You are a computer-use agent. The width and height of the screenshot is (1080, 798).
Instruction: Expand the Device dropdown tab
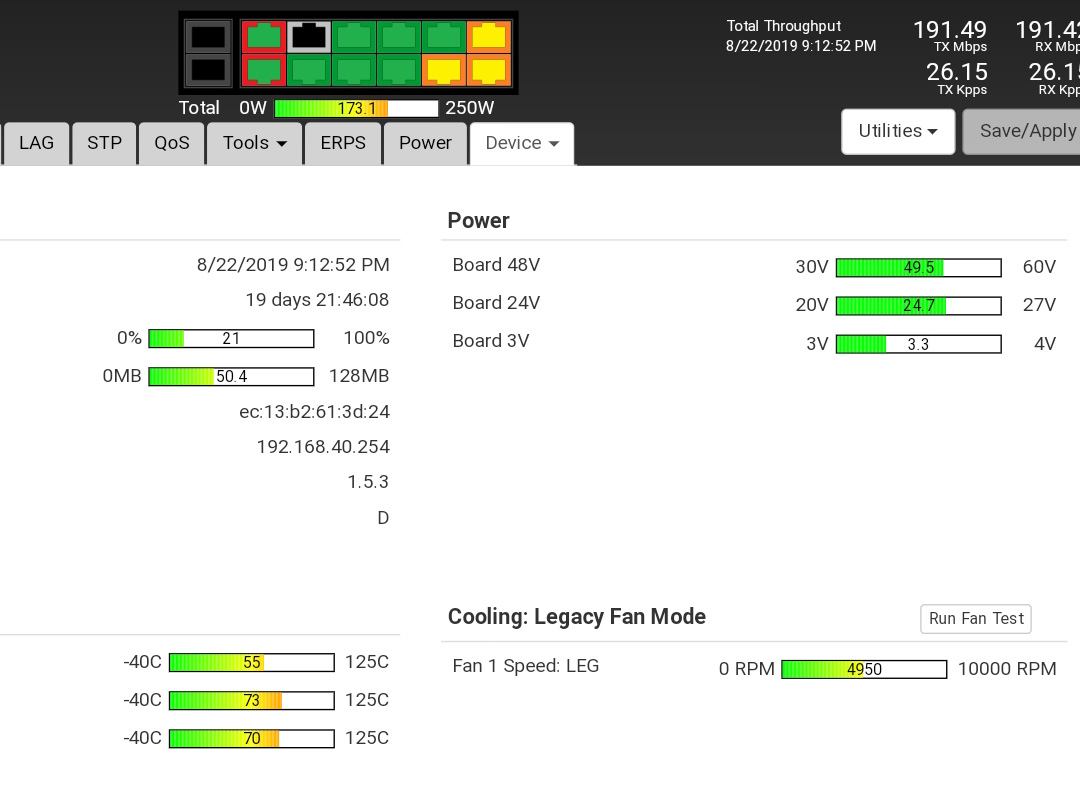pyautogui.click(x=521, y=143)
